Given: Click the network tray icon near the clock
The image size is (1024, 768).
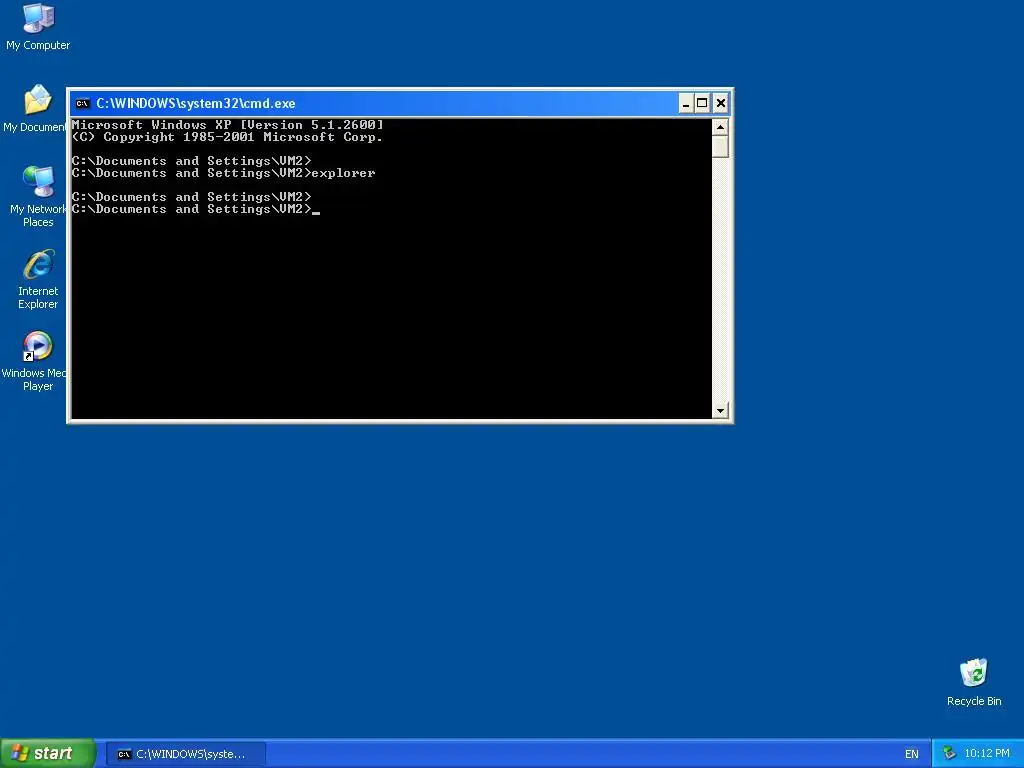Looking at the screenshot, I should coord(950,754).
